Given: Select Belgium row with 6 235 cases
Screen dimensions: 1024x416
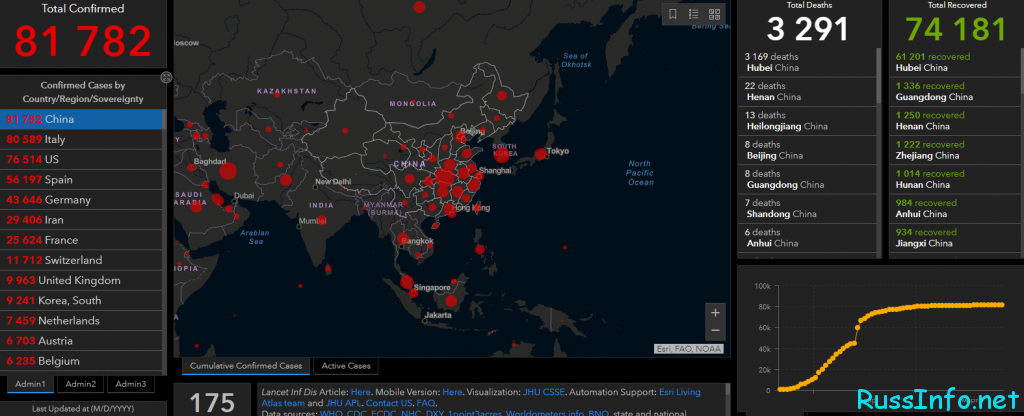Looking at the screenshot, I should pyautogui.click(x=81, y=361).
